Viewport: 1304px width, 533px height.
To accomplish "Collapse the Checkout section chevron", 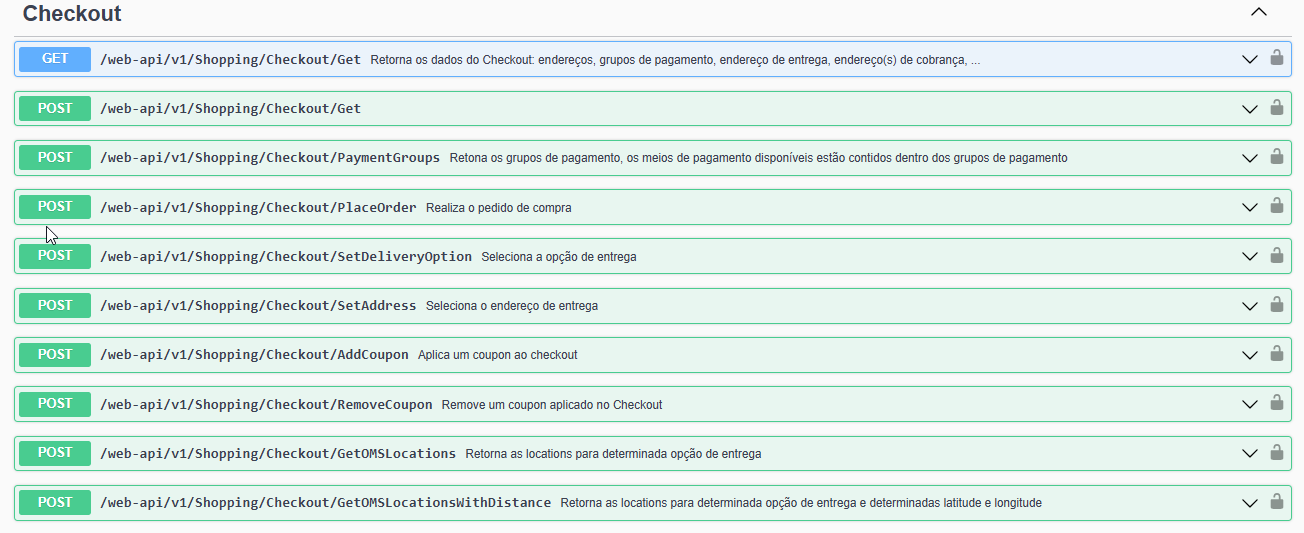I will pos(1259,13).
